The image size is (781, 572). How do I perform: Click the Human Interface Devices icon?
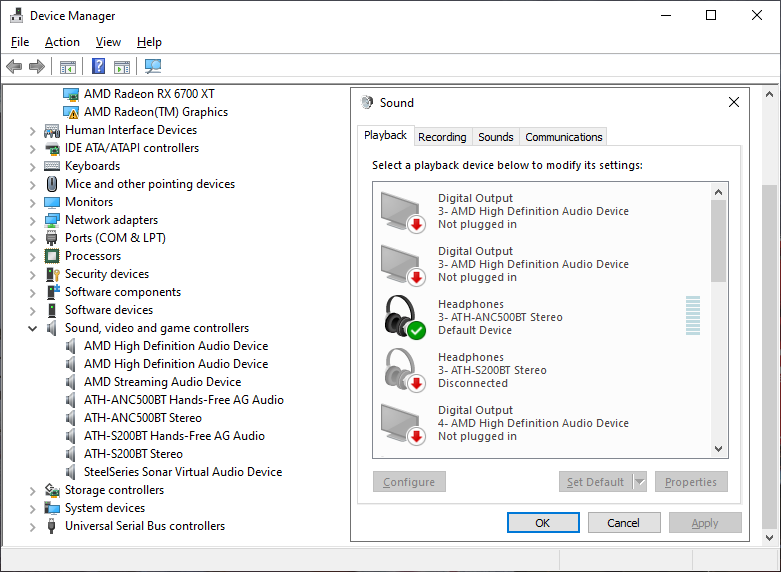coord(52,131)
